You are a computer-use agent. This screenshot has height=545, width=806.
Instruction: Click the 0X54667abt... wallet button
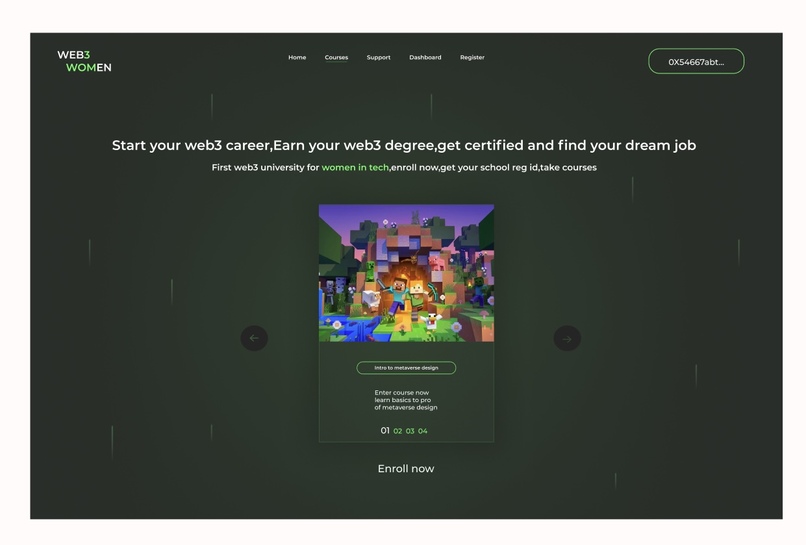click(696, 61)
